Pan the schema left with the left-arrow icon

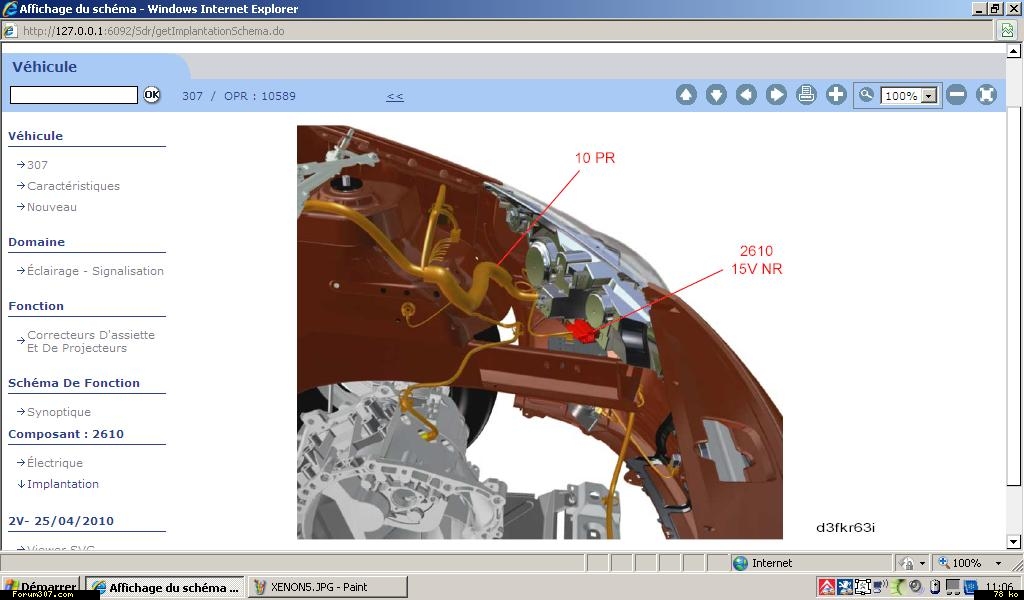coord(746,95)
